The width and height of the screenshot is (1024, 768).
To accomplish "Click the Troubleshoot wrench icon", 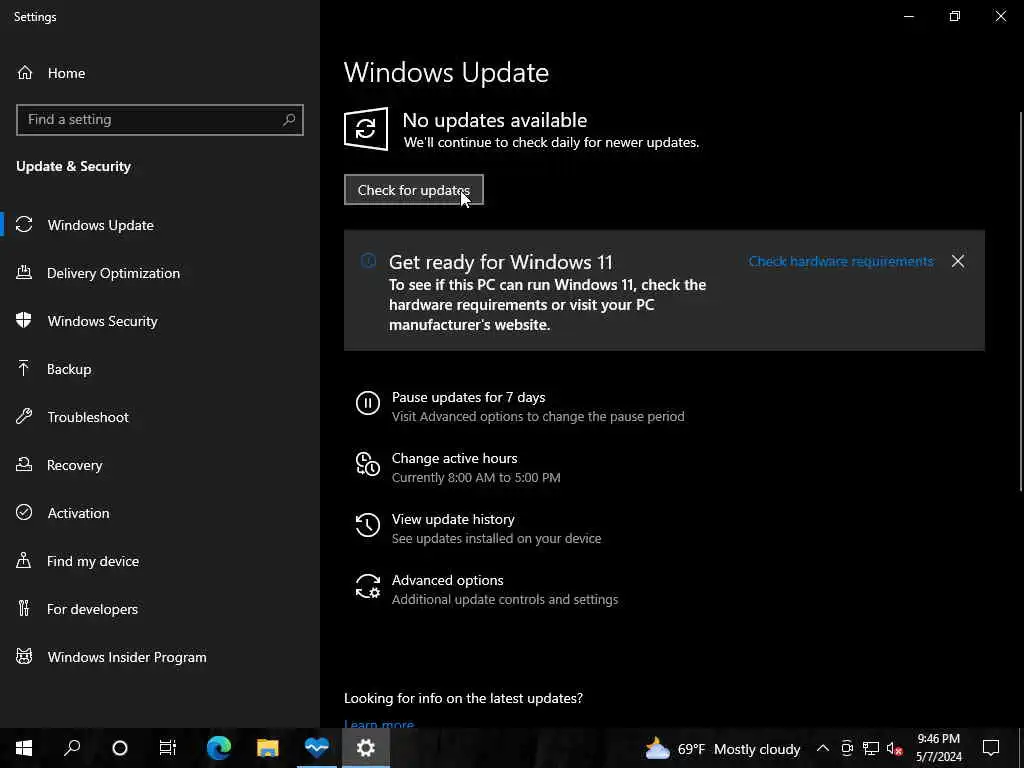I will (x=24, y=417).
